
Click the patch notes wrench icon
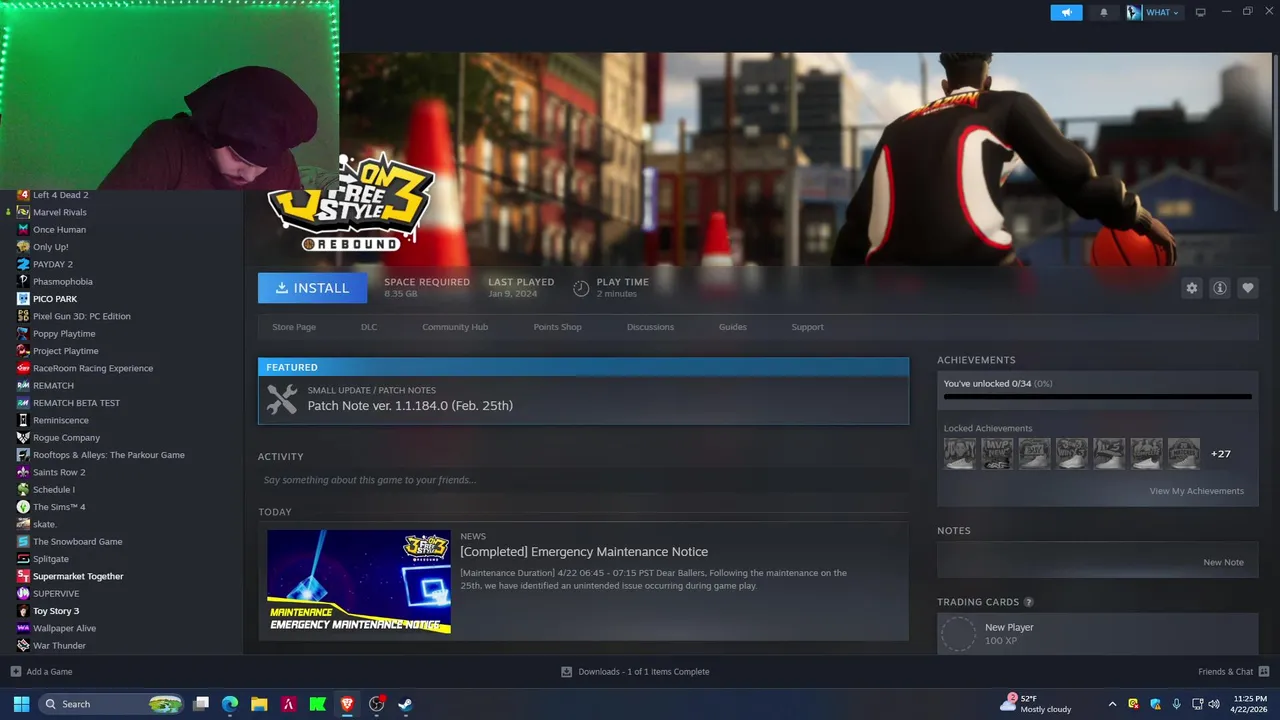pos(282,400)
